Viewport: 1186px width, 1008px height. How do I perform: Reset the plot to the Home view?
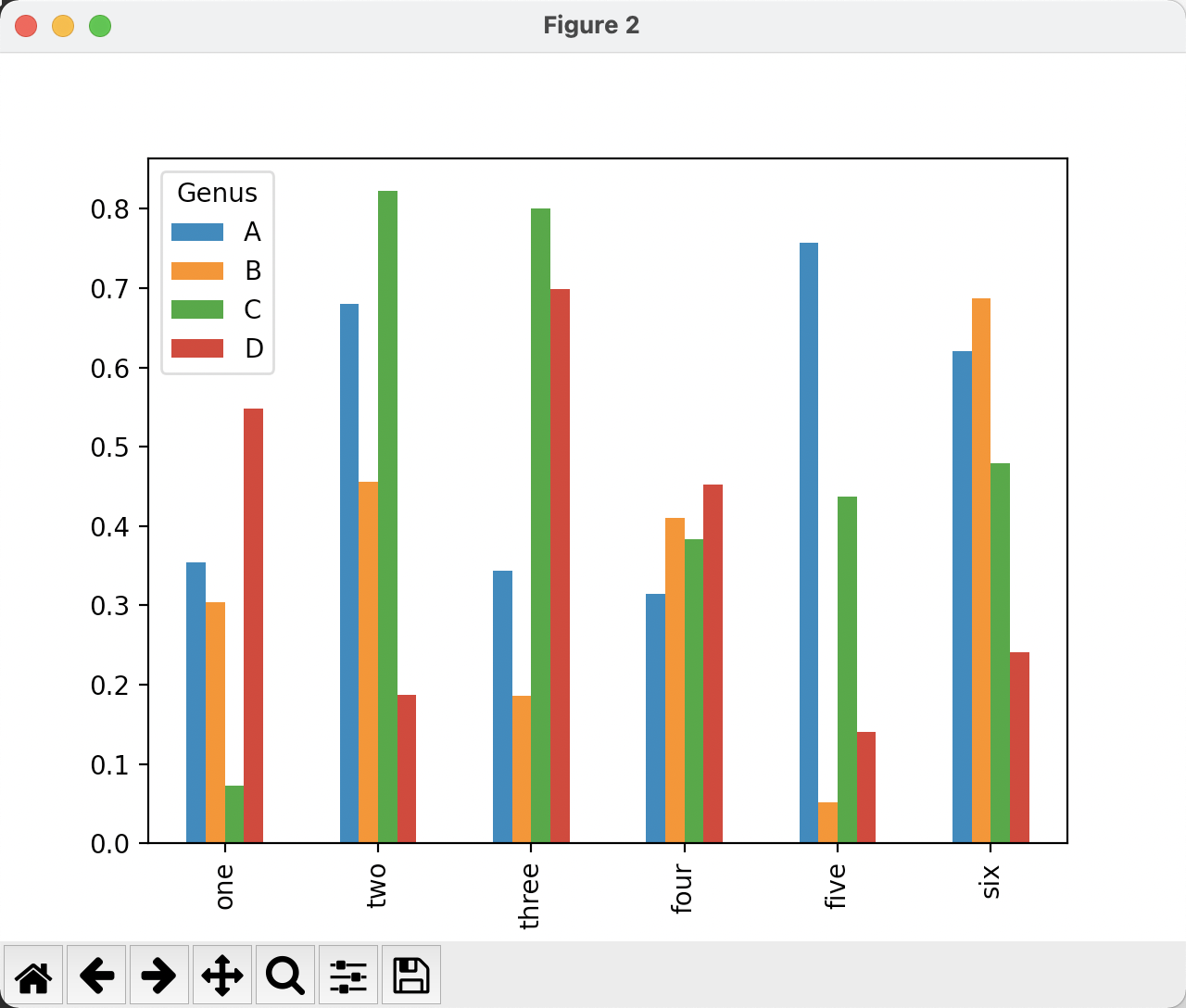pos(33,975)
